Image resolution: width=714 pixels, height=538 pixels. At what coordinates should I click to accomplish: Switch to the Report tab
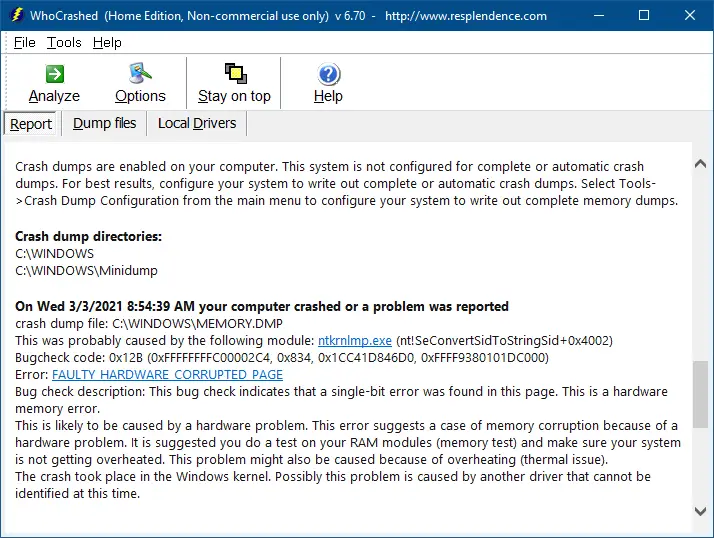click(x=31, y=123)
